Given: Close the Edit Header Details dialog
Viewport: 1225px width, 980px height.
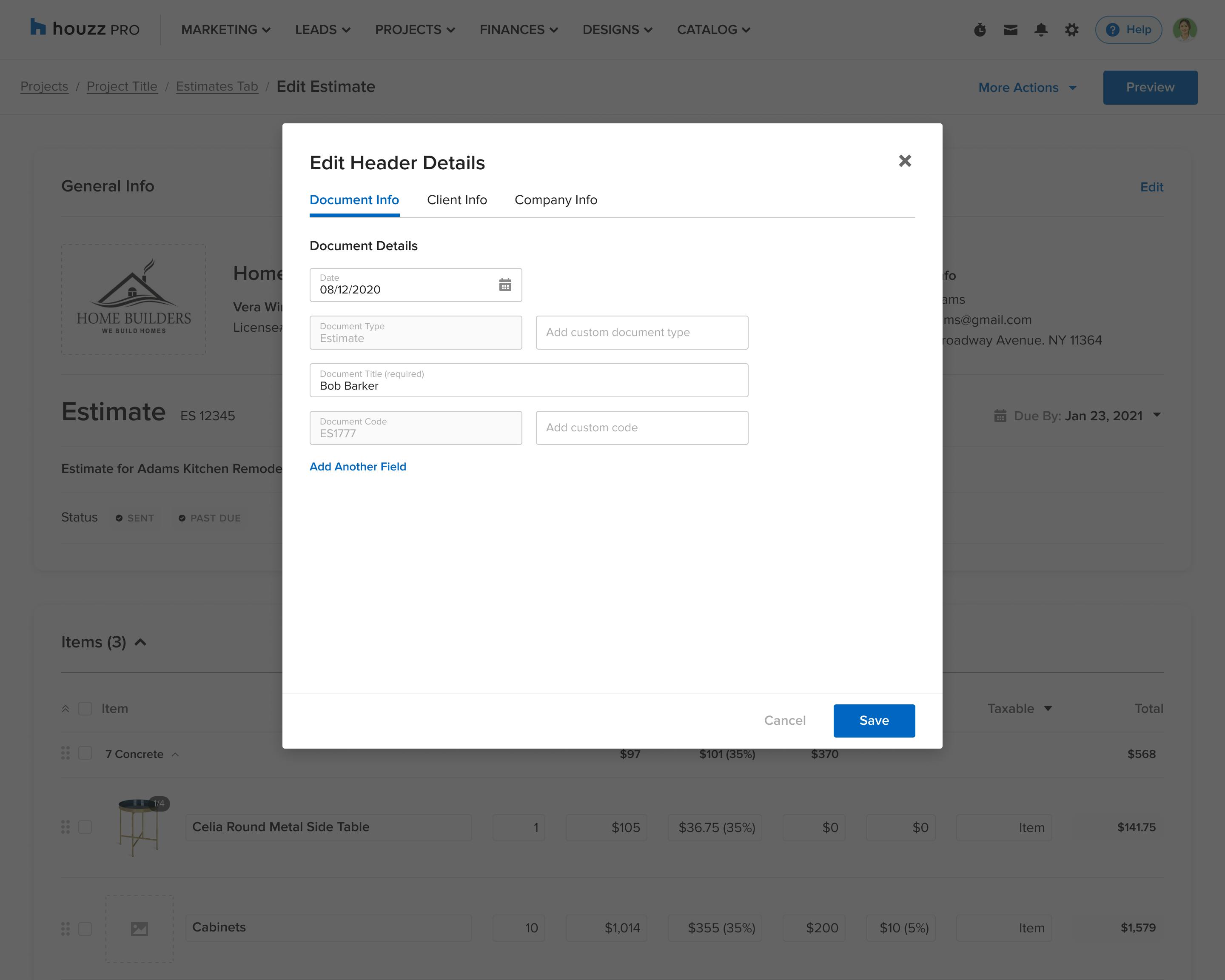Looking at the screenshot, I should 905,161.
